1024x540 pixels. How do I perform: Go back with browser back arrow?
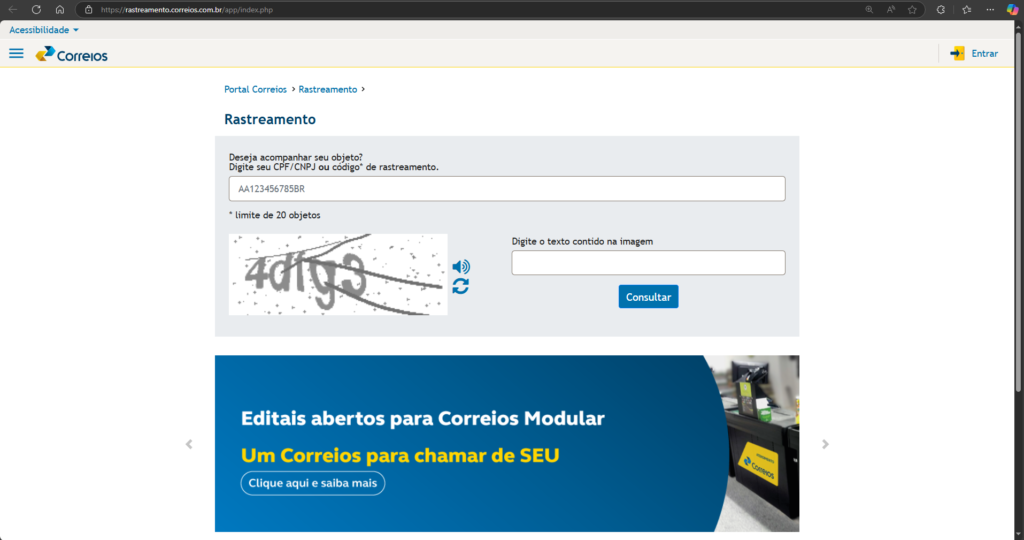pyautogui.click(x=12, y=10)
